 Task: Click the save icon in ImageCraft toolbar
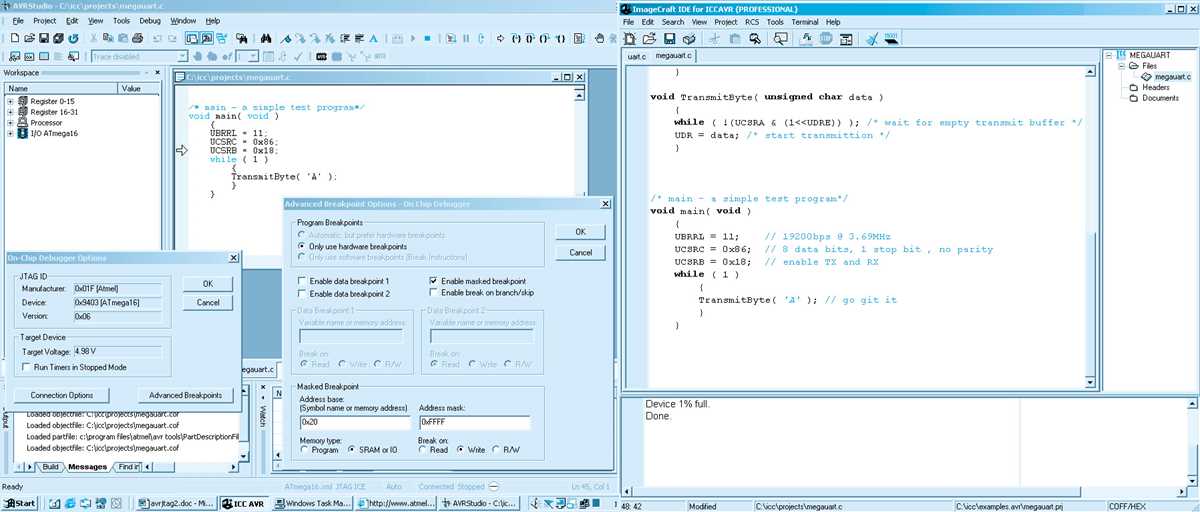(670, 39)
